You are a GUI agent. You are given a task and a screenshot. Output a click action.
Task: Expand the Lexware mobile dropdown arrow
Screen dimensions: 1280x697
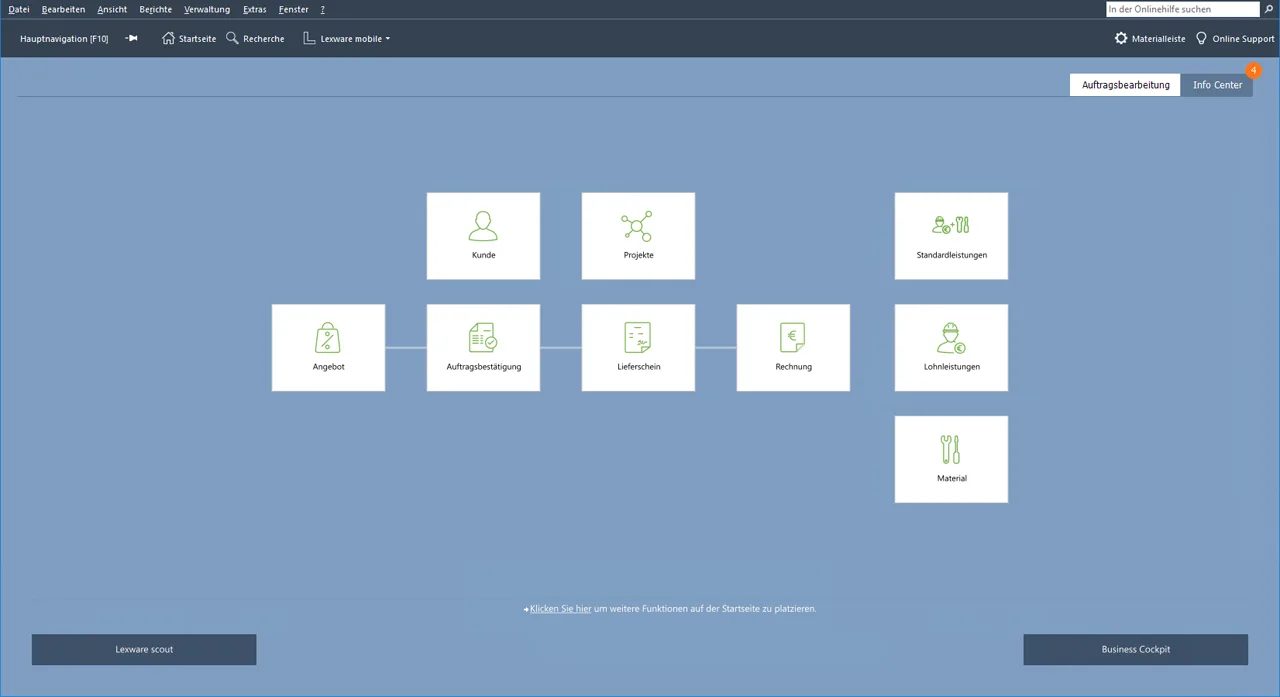388,39
